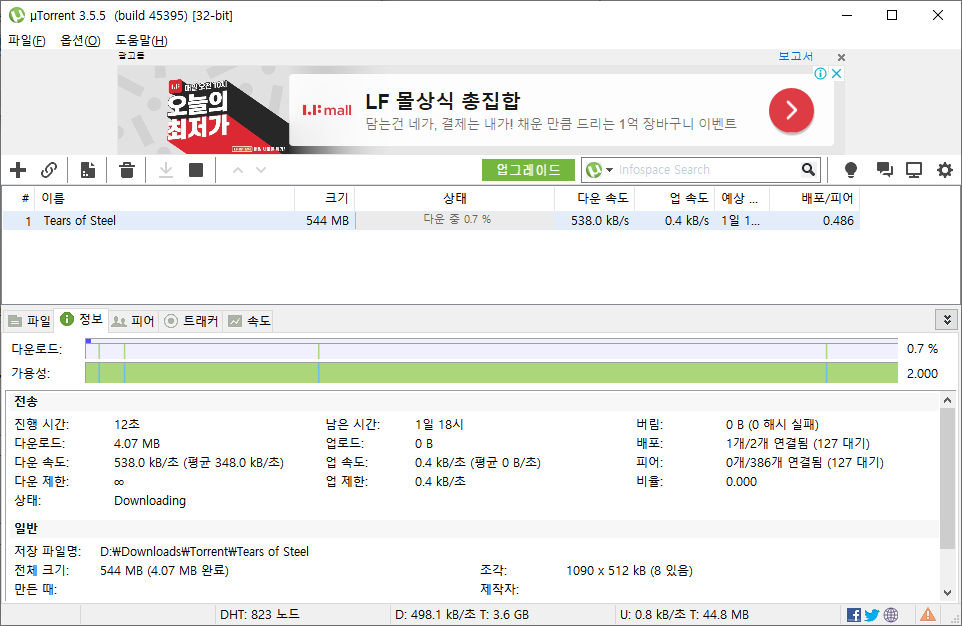
Task: Move torrent up the queue
Action: click(x=238, y=170)
